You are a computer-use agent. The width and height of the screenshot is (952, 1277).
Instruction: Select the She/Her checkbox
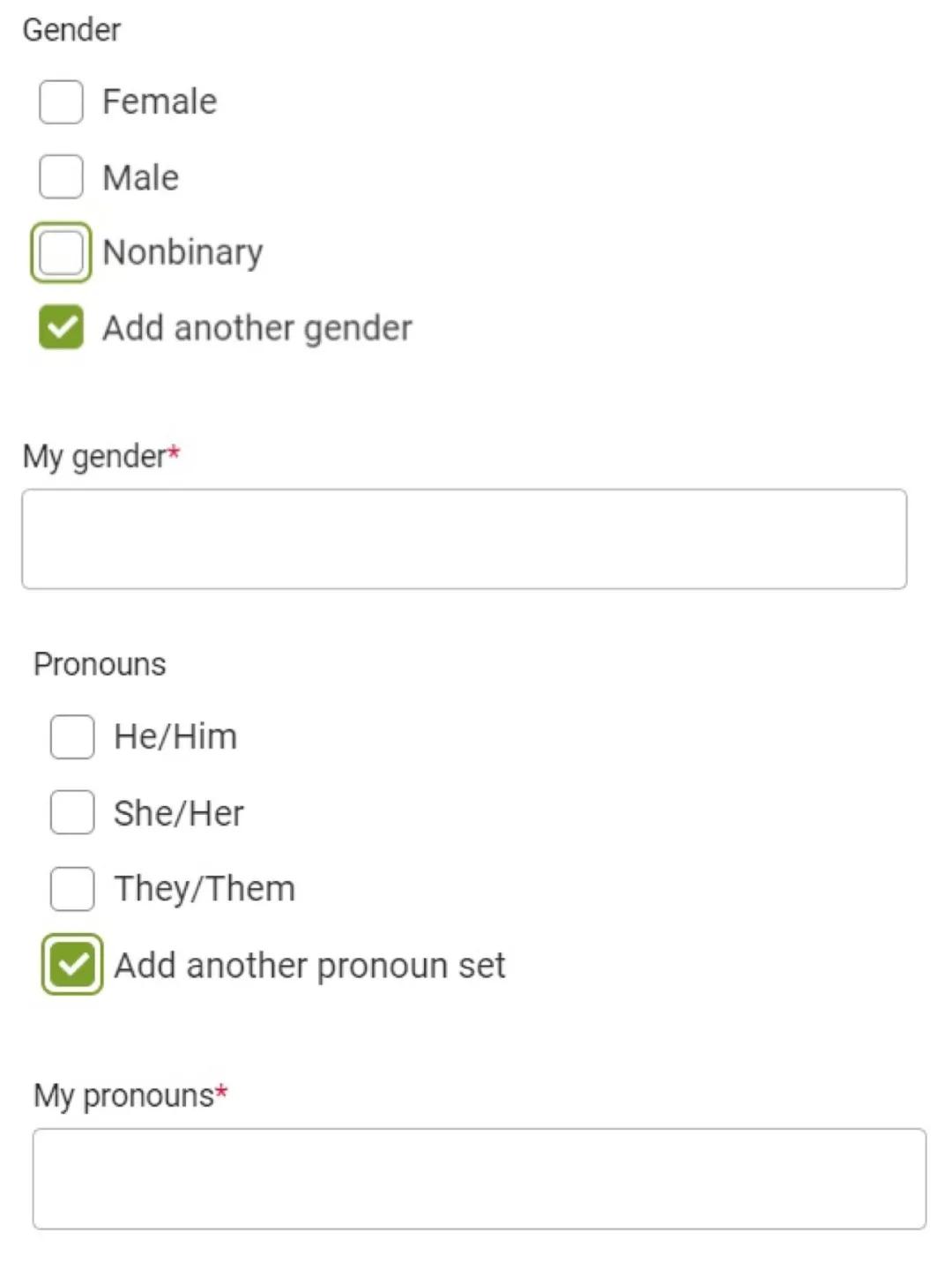point(72,812)
